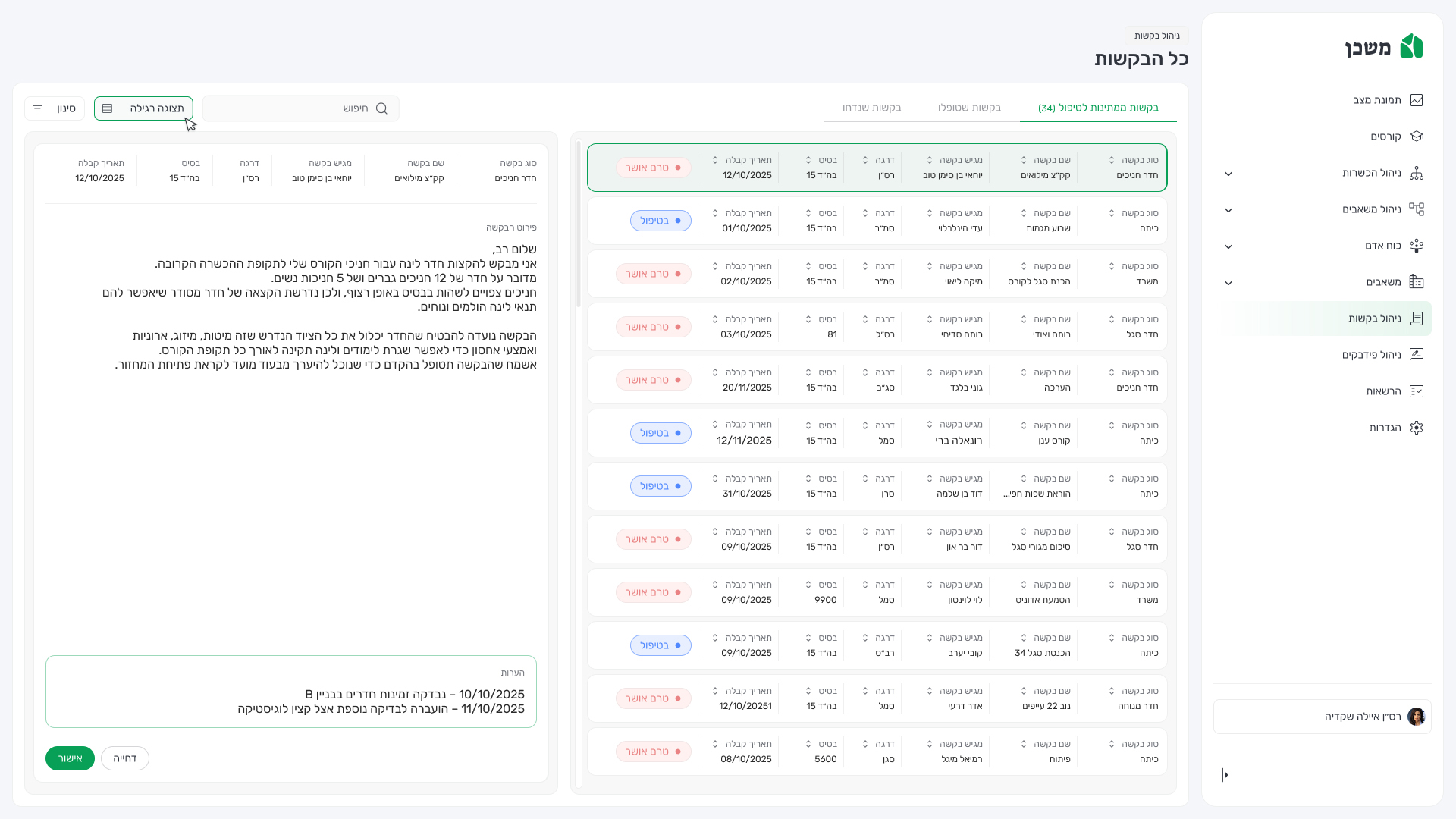Viewport: 1456px width, 819px height.
Task: Switch to the rejected requests tab
Action: point(871,108)
